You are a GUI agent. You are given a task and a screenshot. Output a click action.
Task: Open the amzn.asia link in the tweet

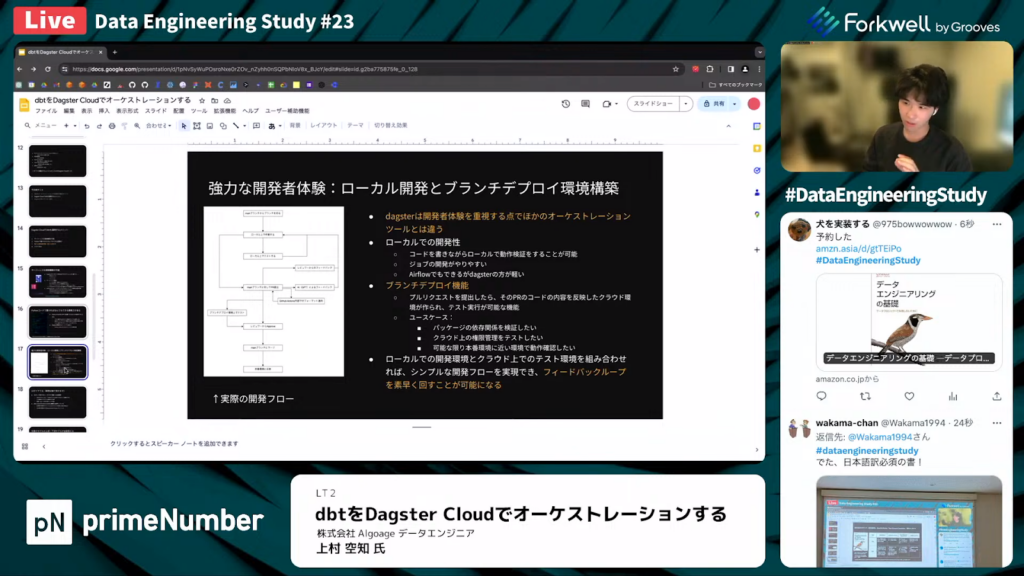tap(858, 248)
